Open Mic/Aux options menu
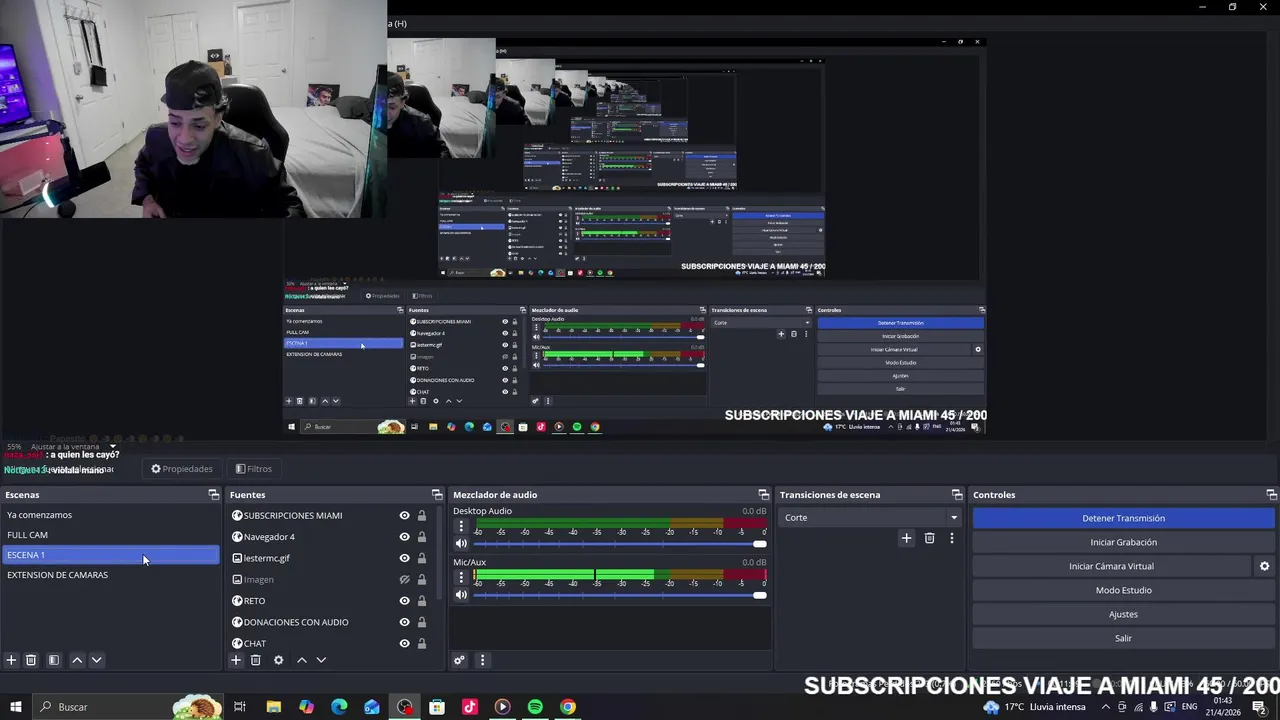 coord(461,577)
